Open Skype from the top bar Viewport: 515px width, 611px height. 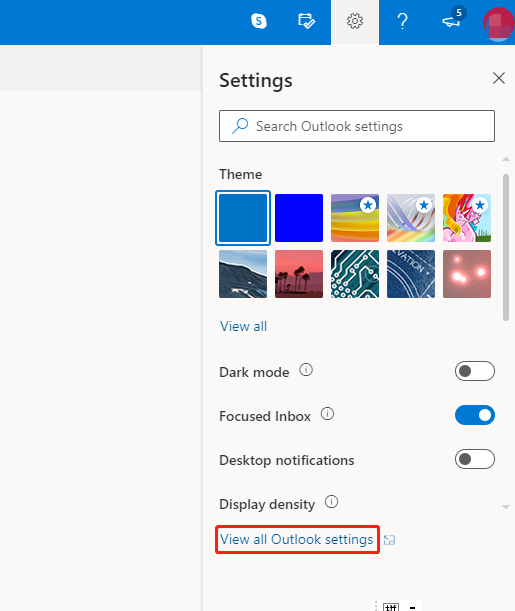[259, 21]
